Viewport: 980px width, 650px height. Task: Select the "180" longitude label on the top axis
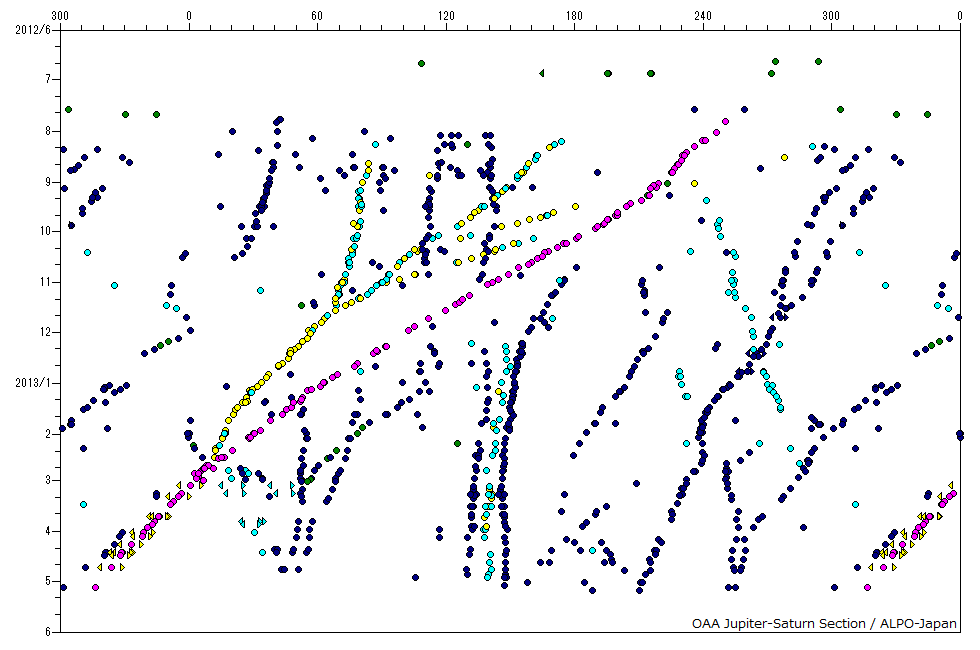tap(574, 16)
